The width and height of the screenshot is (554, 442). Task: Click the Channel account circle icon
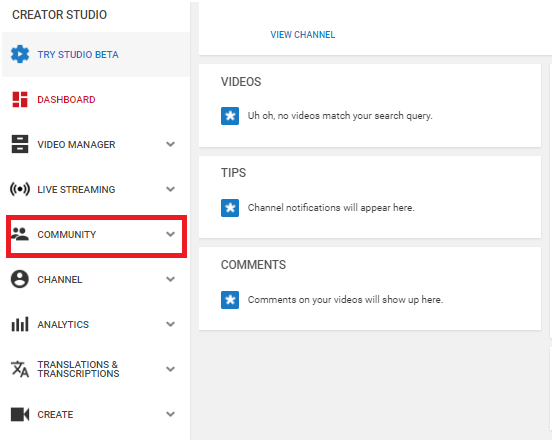[20, 279]
